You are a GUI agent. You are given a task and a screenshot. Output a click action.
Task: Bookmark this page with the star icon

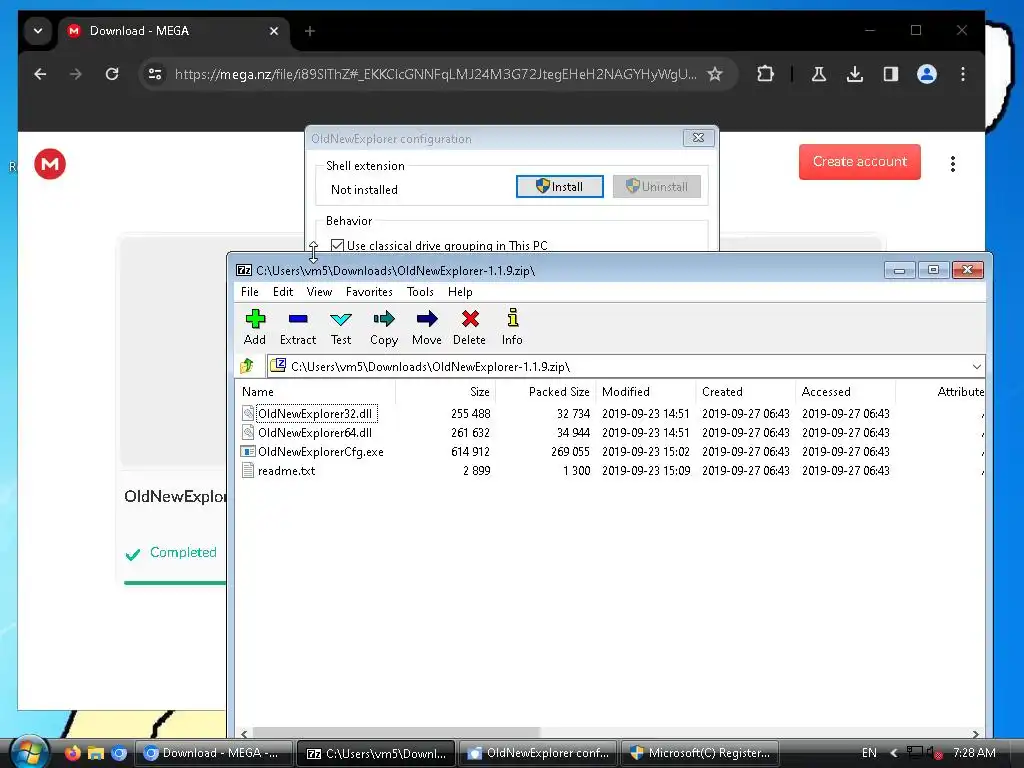[x=715, y=74]
